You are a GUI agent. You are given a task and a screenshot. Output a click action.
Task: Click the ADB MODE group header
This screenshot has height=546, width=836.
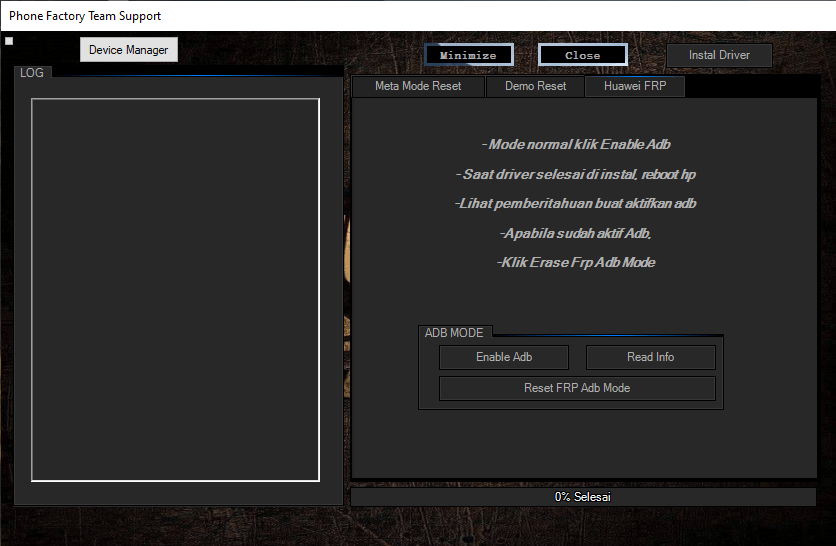(x=454, y=333)
